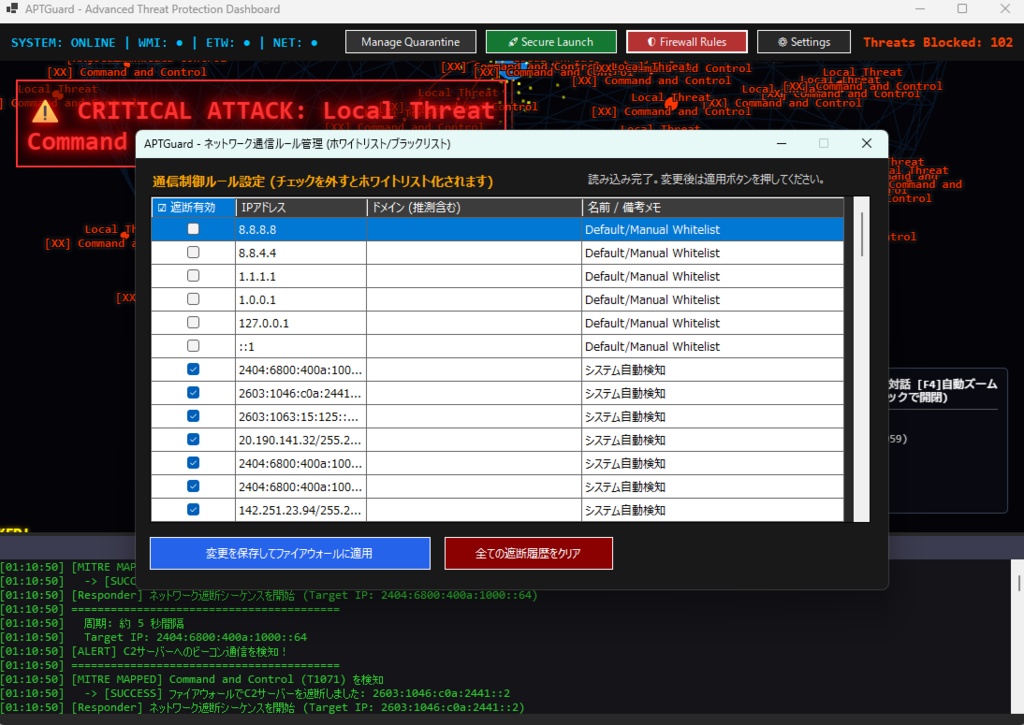This screenshot has height=725, width=1024.
Task: Click the 20.190.141.32/255.2... cell
Action: [301, 440]
